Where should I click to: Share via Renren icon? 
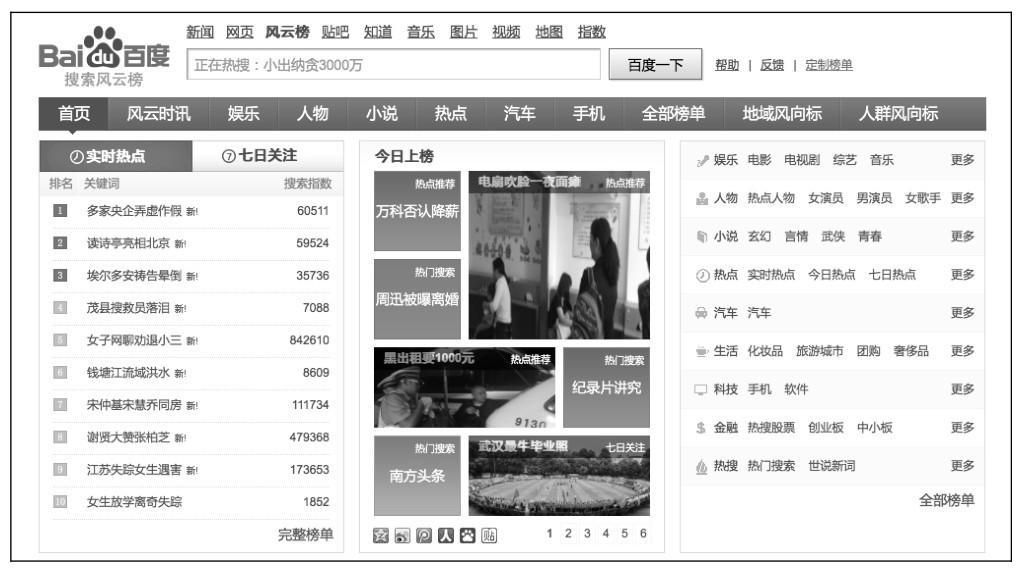[445, 535]
